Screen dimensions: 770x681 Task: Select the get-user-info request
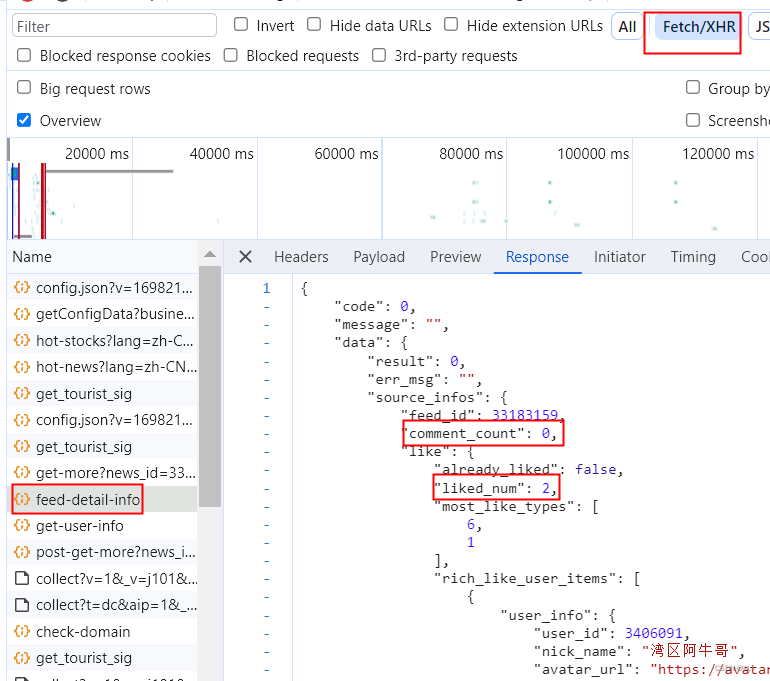(x=103, y=526)
